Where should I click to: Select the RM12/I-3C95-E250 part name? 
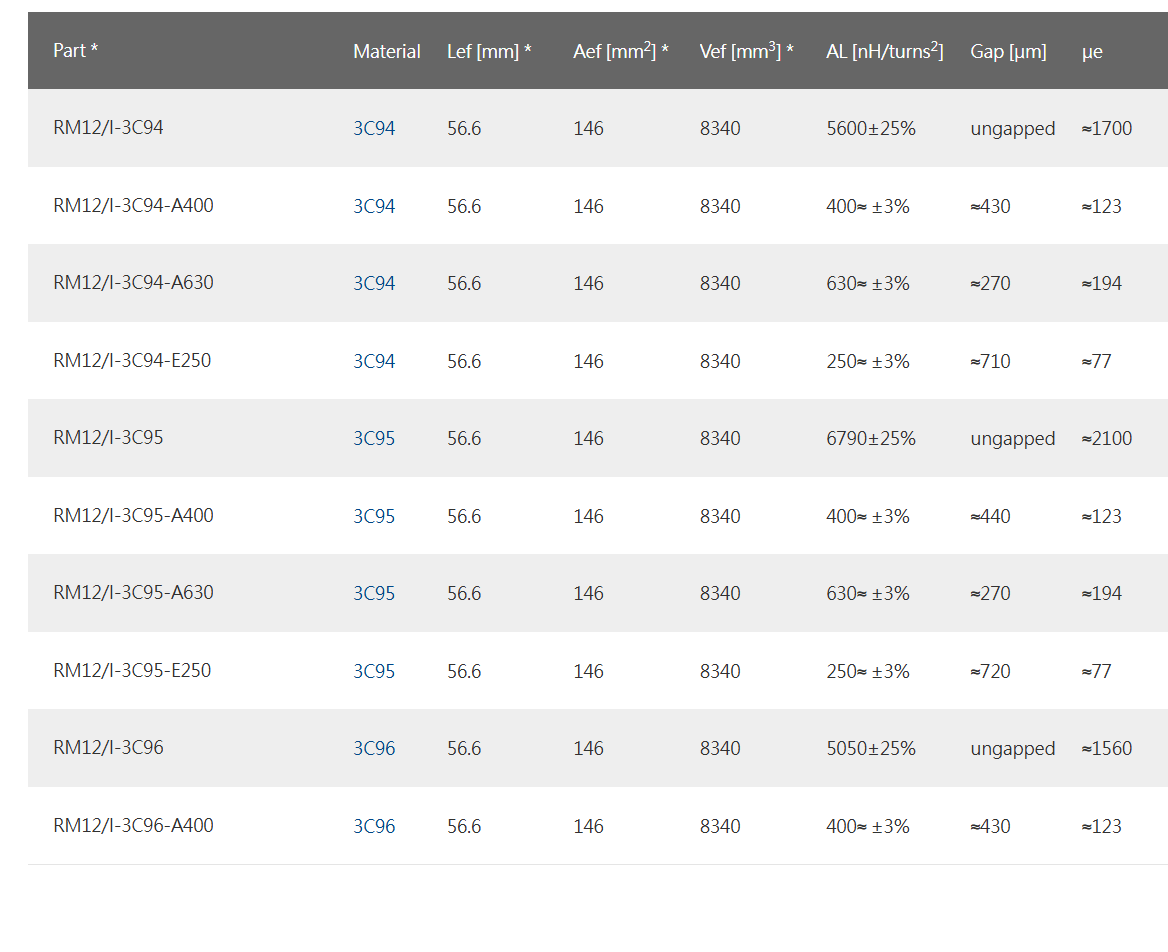(x=132, y=671)
